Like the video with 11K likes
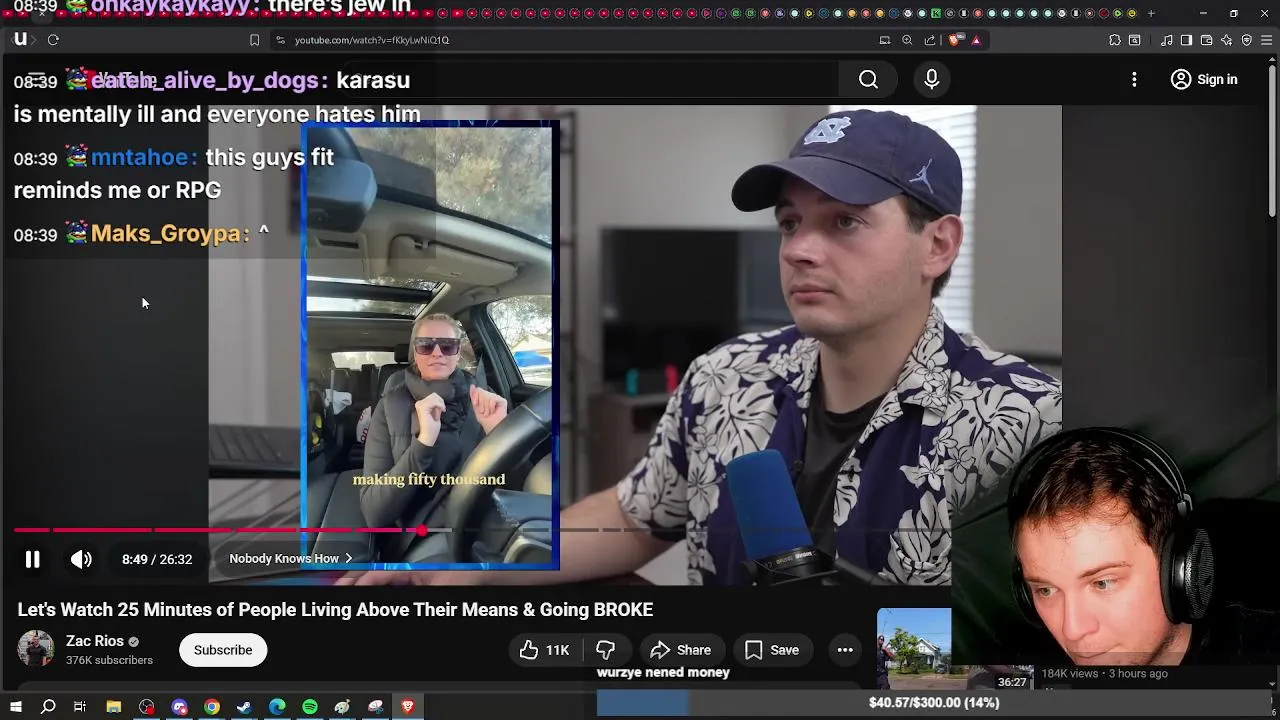This screenshot has height=720, width=1280. click(544, 650)
